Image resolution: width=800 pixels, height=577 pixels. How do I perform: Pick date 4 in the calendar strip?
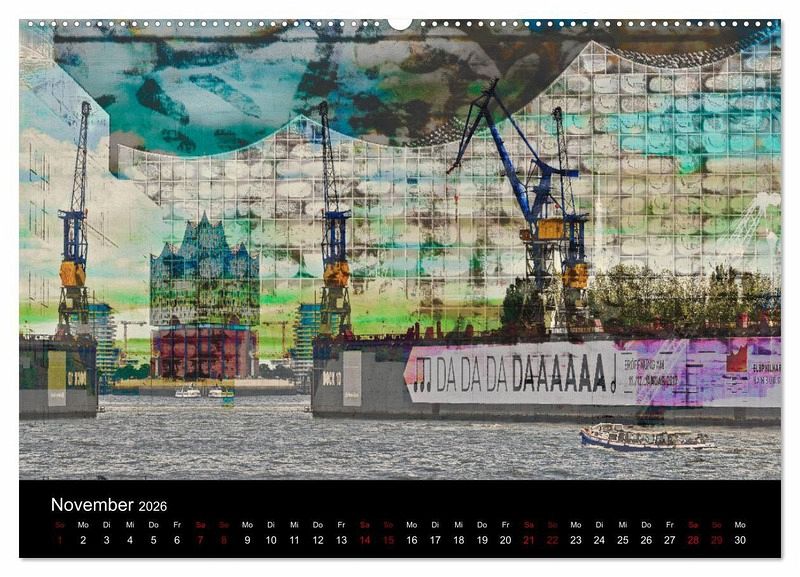pos(130,540)
